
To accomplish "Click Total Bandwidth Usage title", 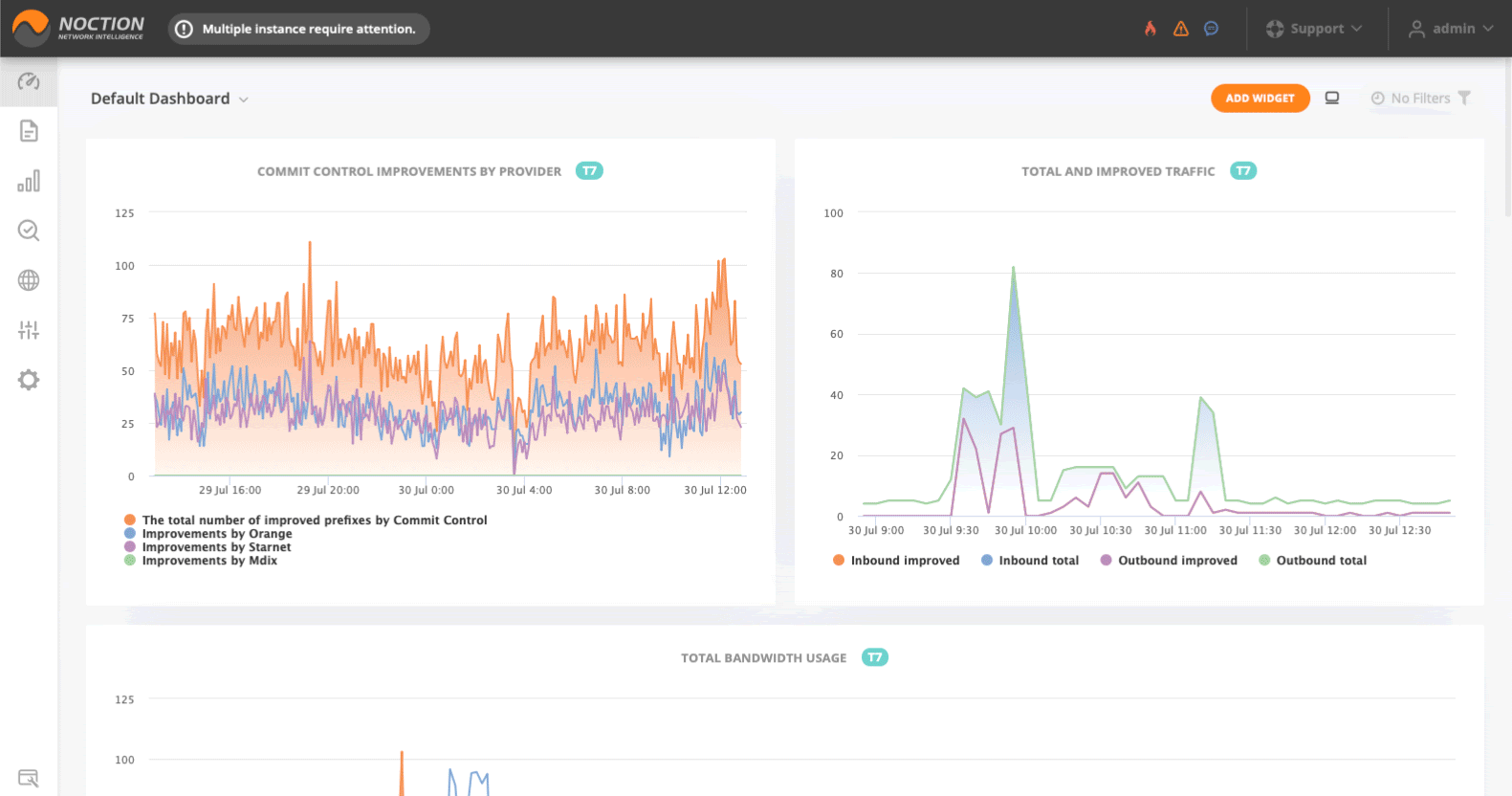I will [763, 657].
